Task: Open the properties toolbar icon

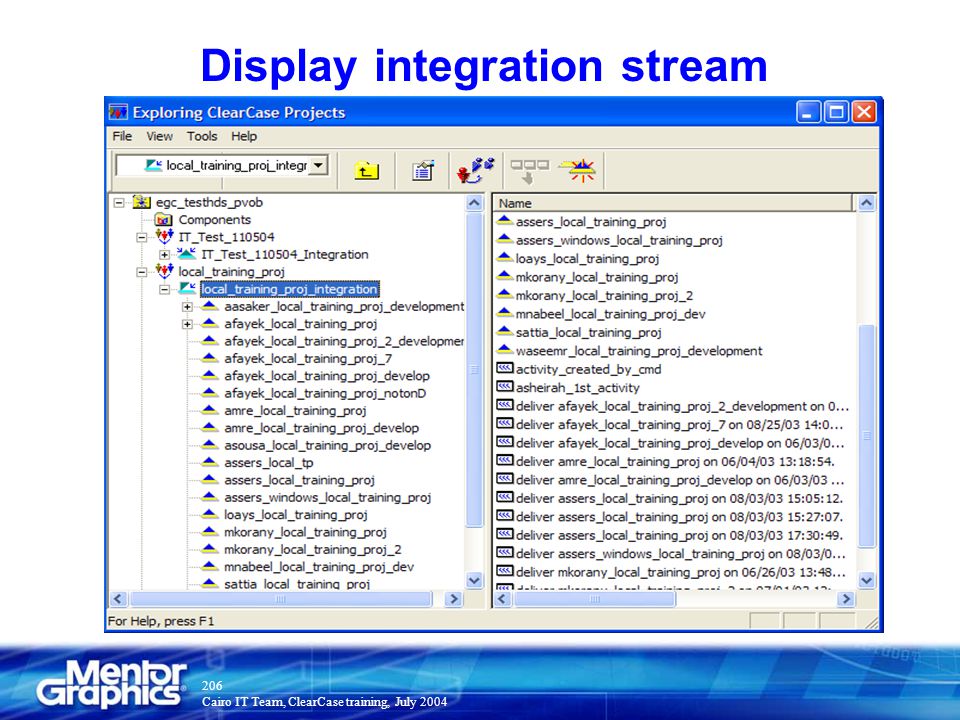Action: pos(423,171)
